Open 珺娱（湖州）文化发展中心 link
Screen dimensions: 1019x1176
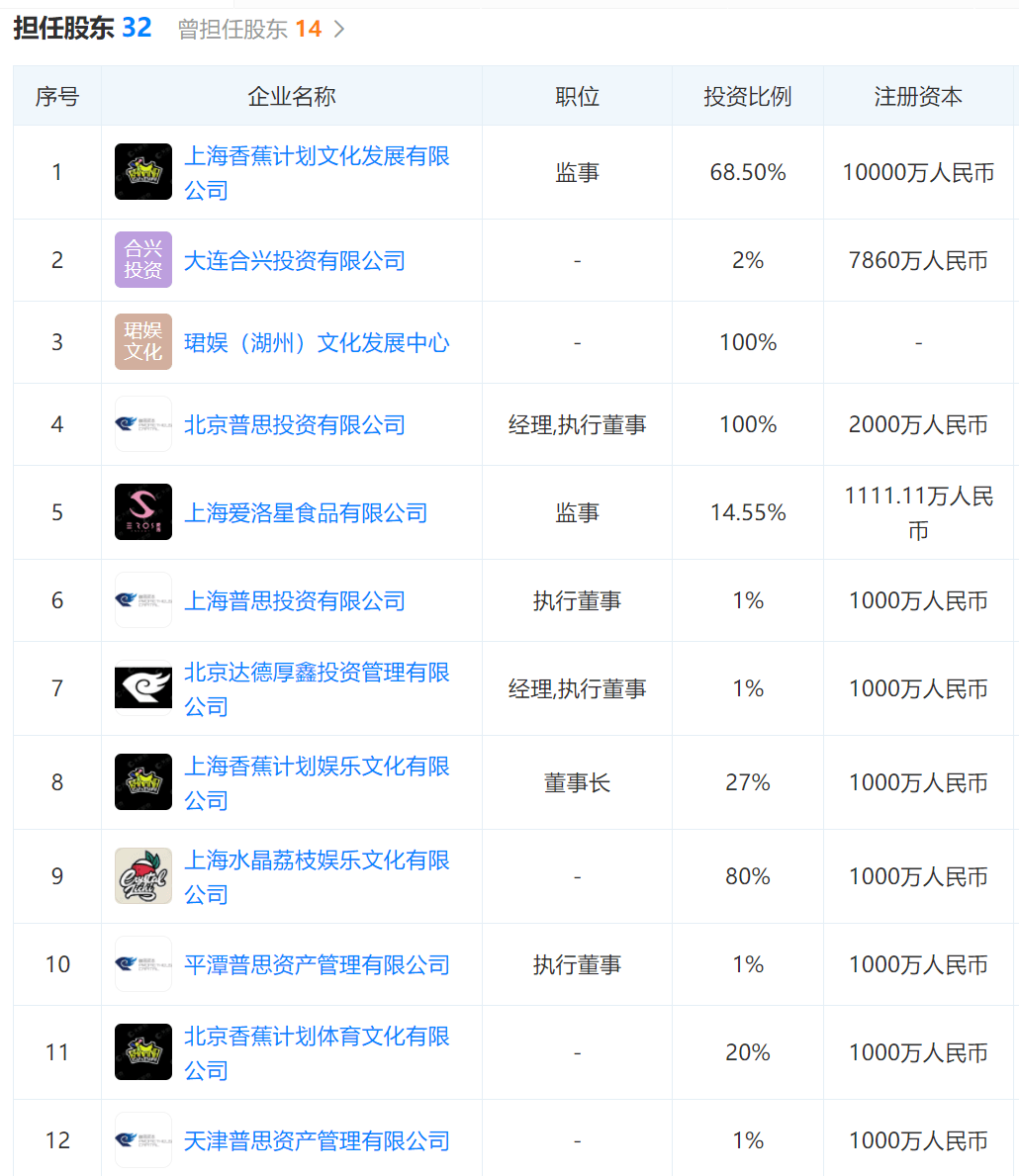tap(317, 343)
